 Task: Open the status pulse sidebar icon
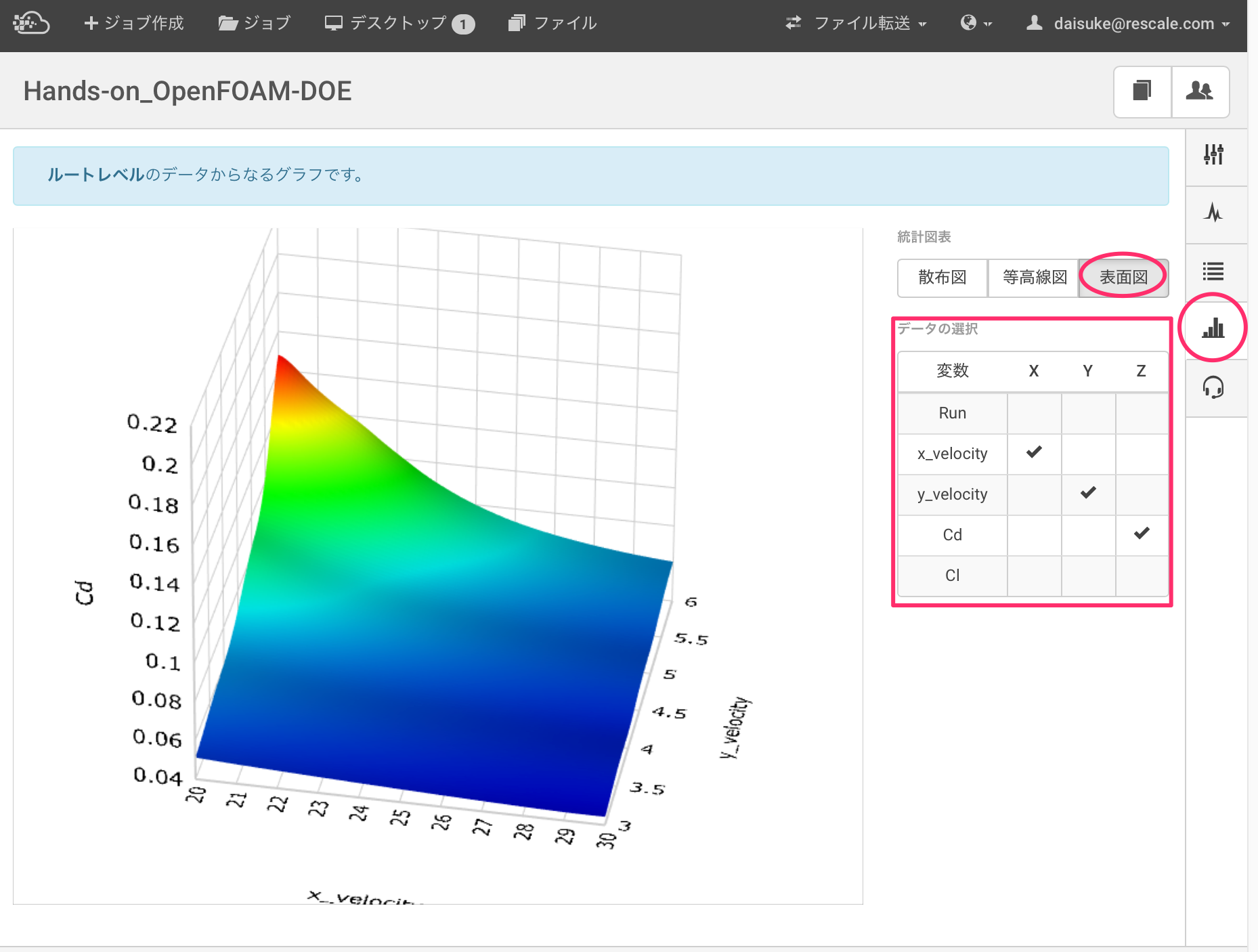(1213, 214)
